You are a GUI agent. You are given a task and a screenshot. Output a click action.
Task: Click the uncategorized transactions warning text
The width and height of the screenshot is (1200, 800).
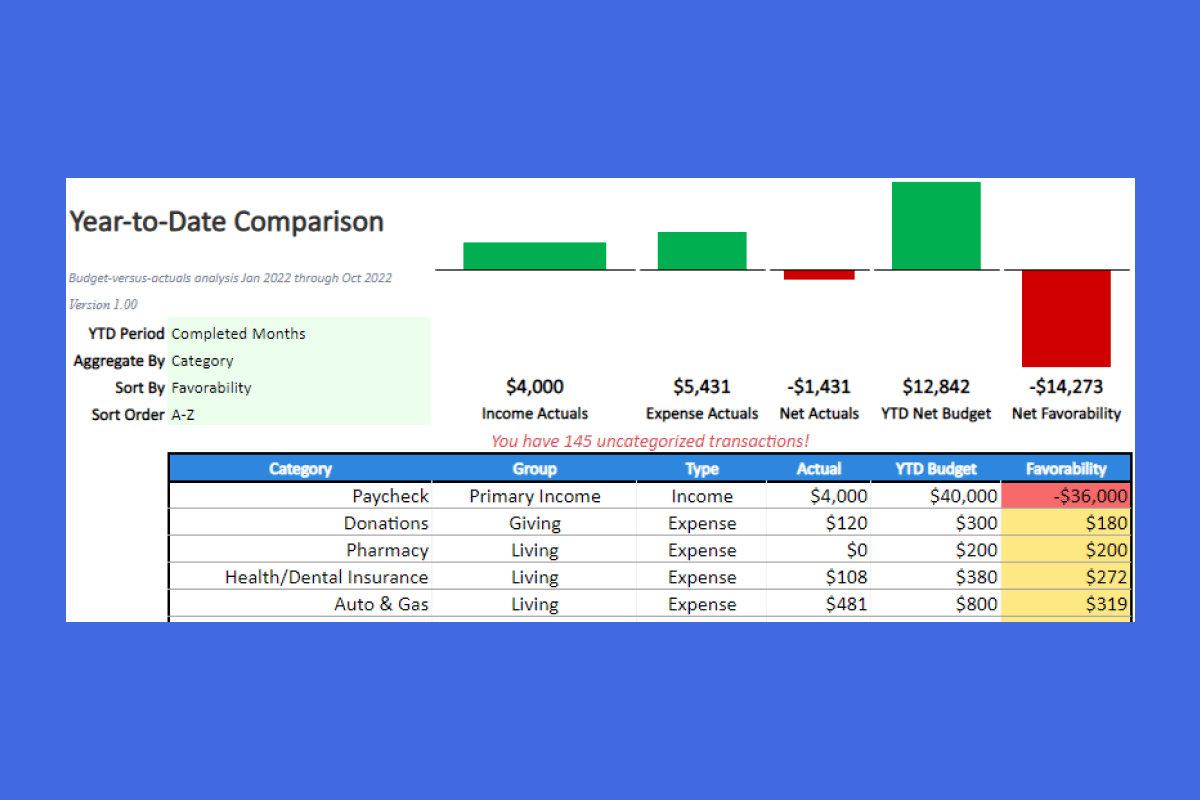[650, 441]
